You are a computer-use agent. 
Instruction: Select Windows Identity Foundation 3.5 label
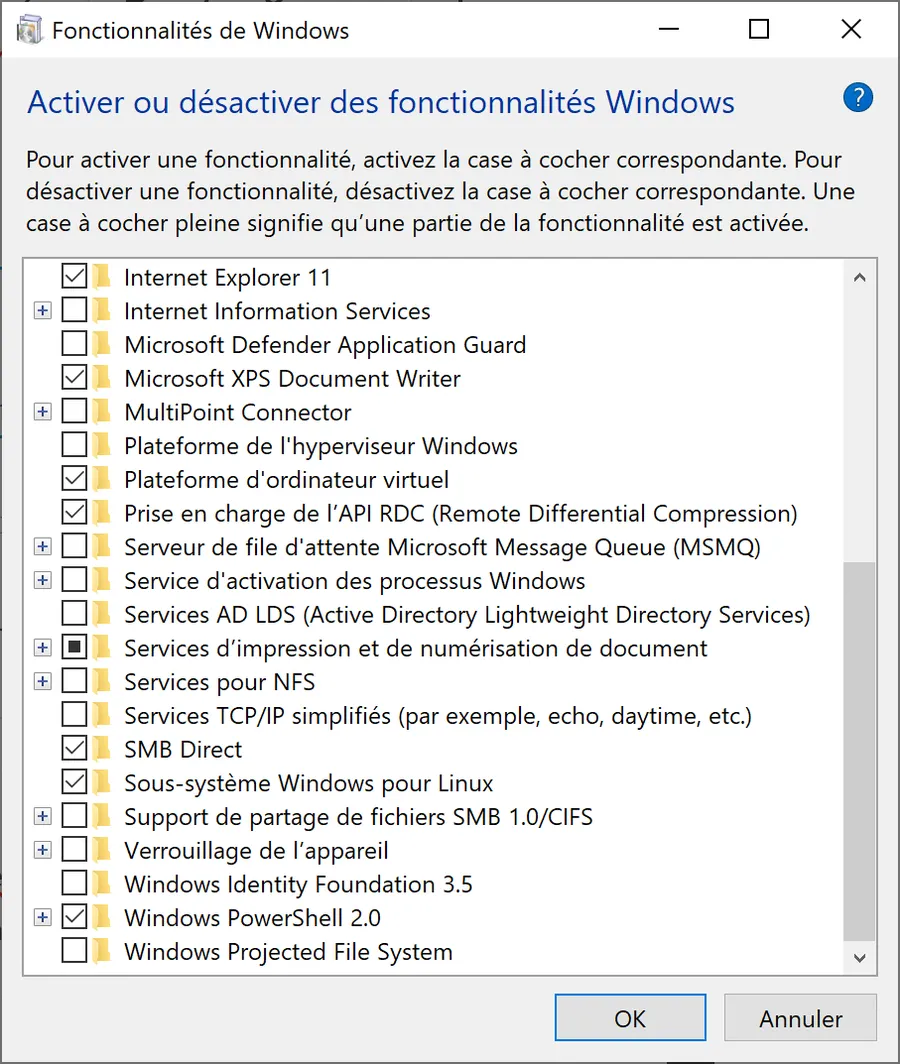(x=298, y=884)
